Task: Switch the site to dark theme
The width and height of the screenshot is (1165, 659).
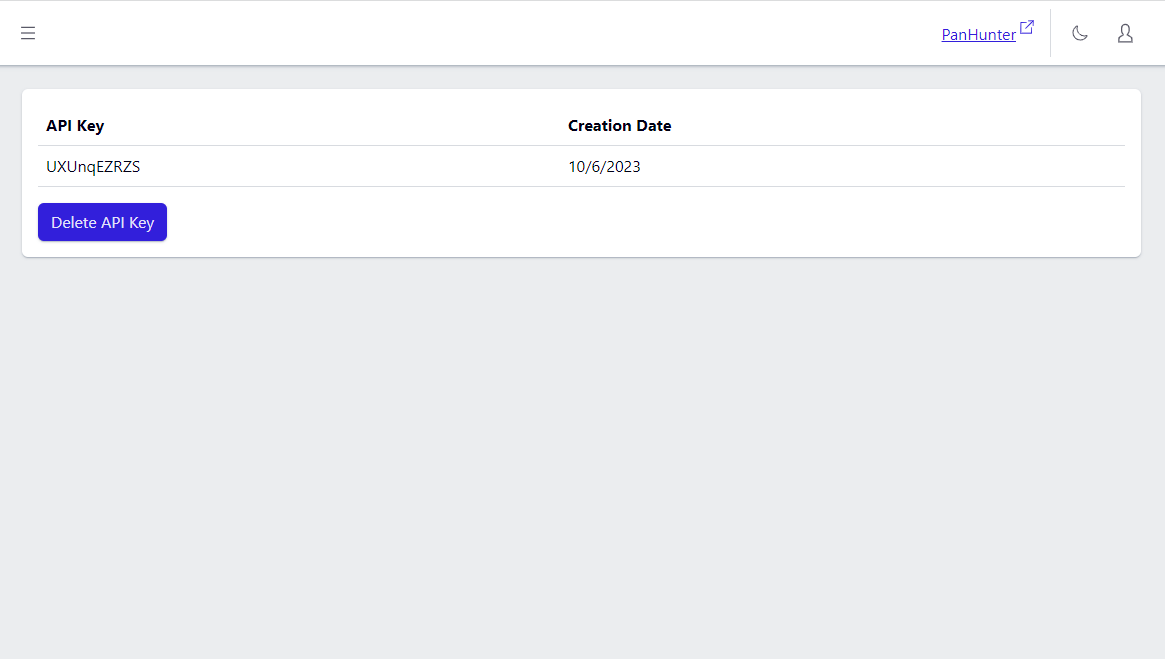Action: click(x=1080, y=33)
